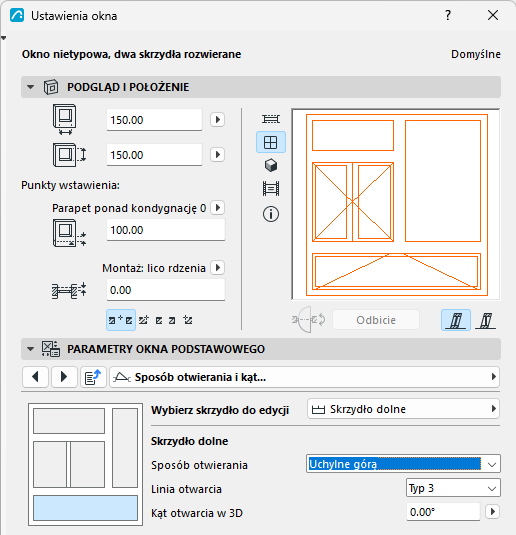Click the window preview image

click(x=396, y=204)
